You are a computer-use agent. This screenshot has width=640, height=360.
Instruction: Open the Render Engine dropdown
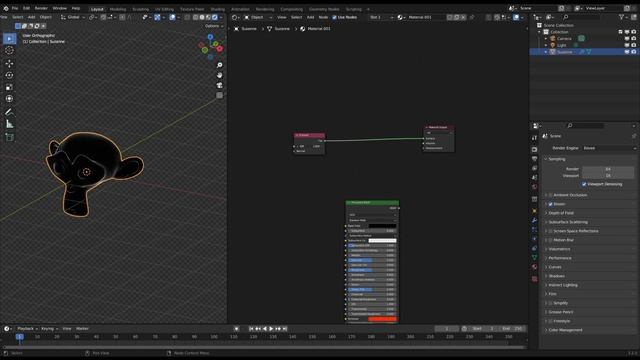(609, 148)
